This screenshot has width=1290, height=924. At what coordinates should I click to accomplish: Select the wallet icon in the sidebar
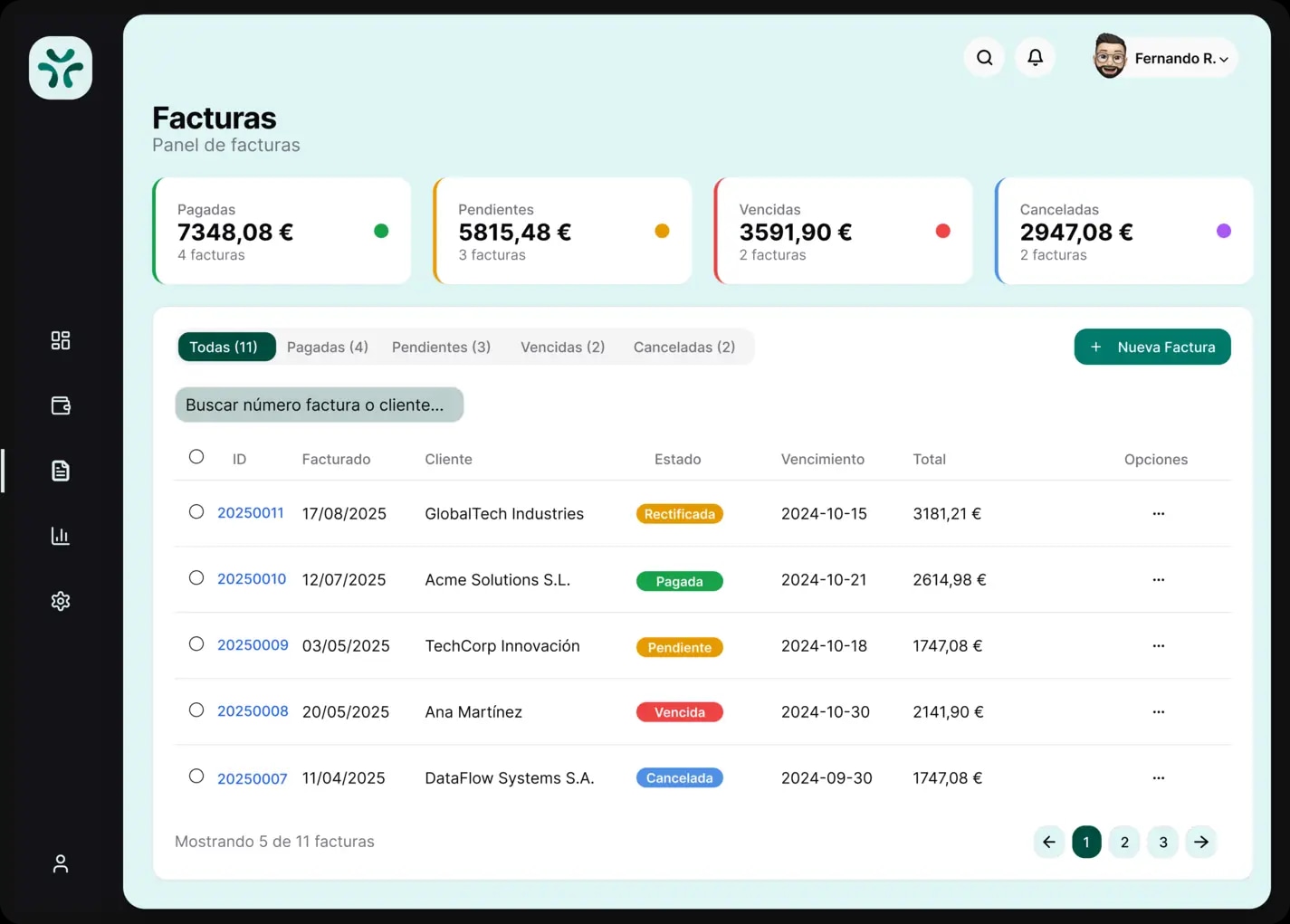coord(61,405)
